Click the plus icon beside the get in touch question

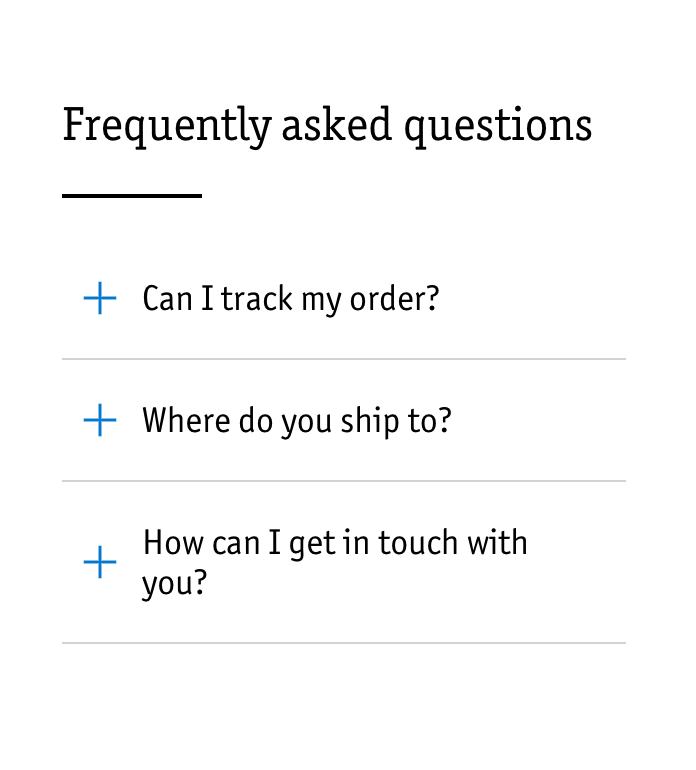(x=100, y=562)
